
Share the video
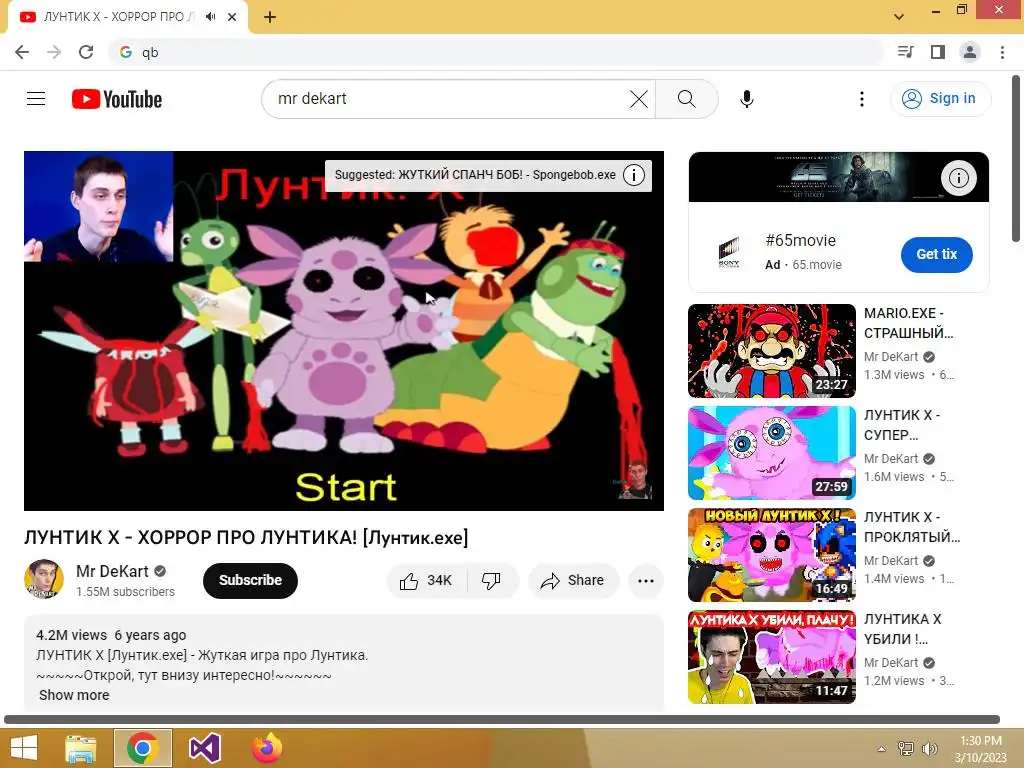[573, 581]
